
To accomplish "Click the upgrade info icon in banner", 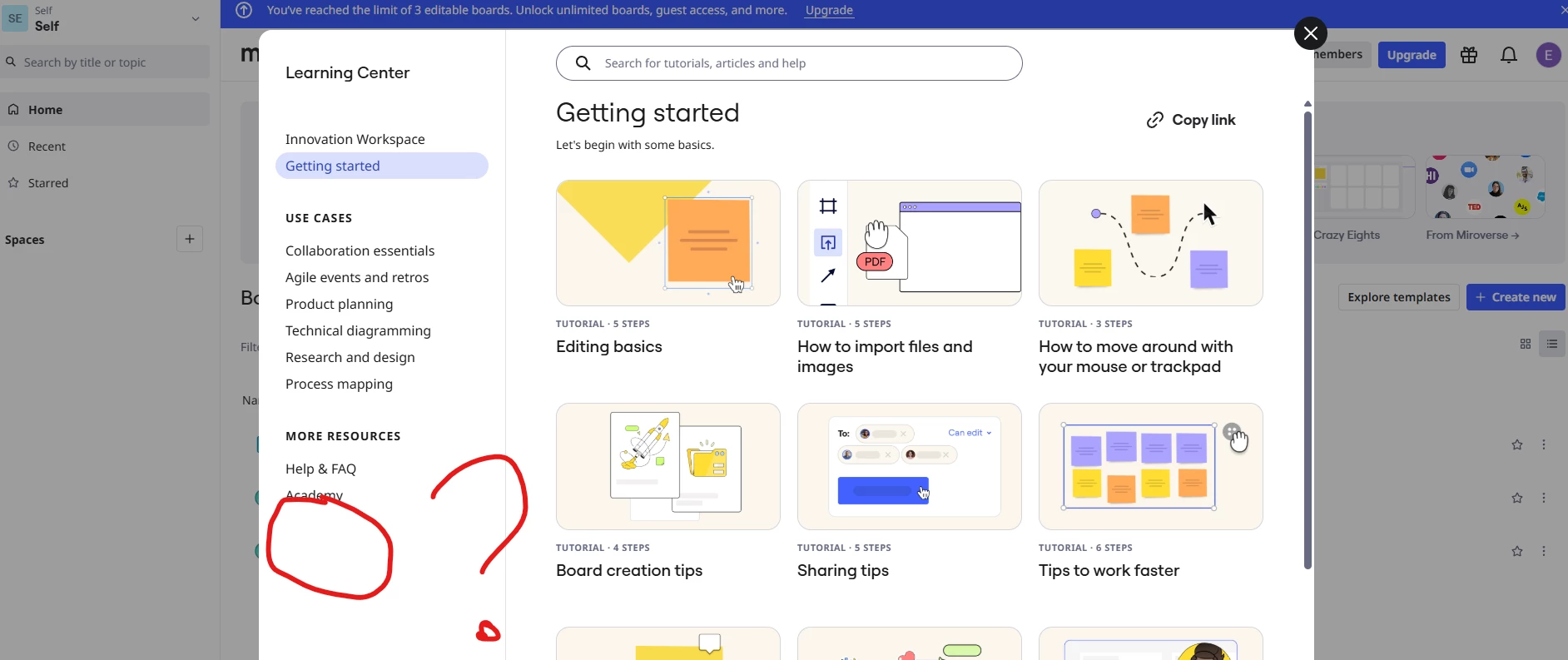I will click(x=244, y=10).
